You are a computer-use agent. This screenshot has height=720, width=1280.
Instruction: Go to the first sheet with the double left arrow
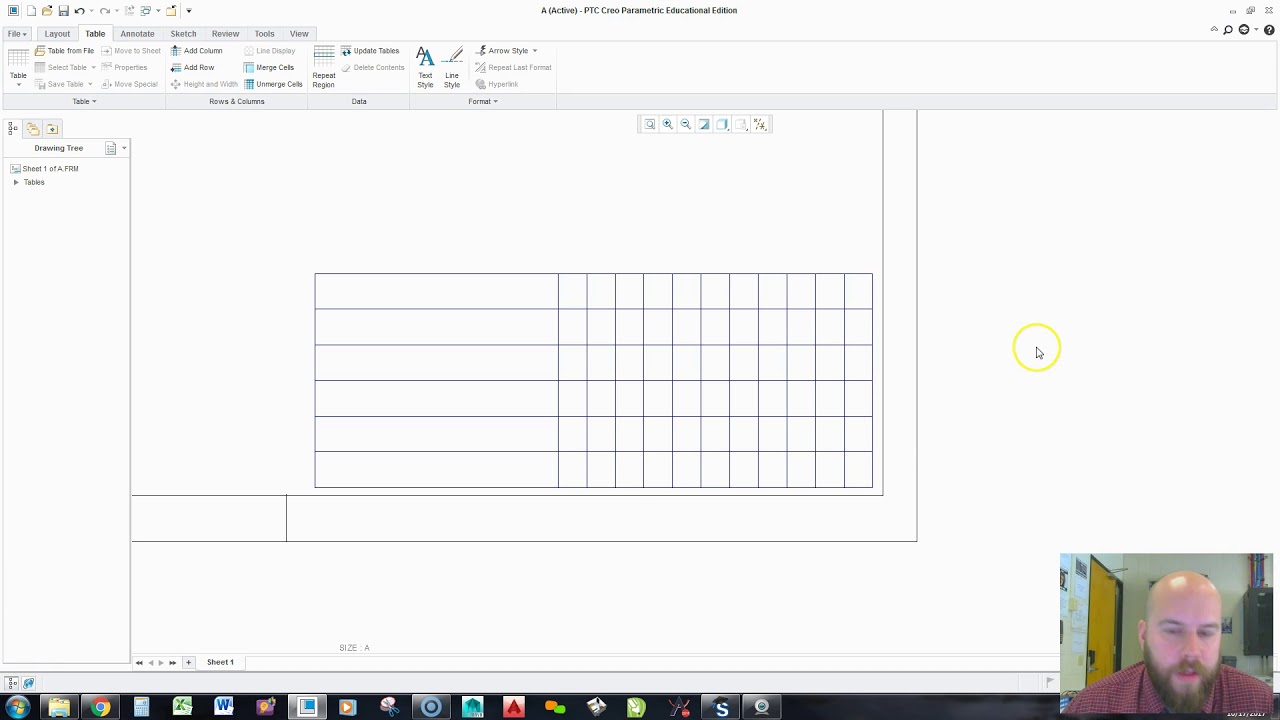click(139, 662)
